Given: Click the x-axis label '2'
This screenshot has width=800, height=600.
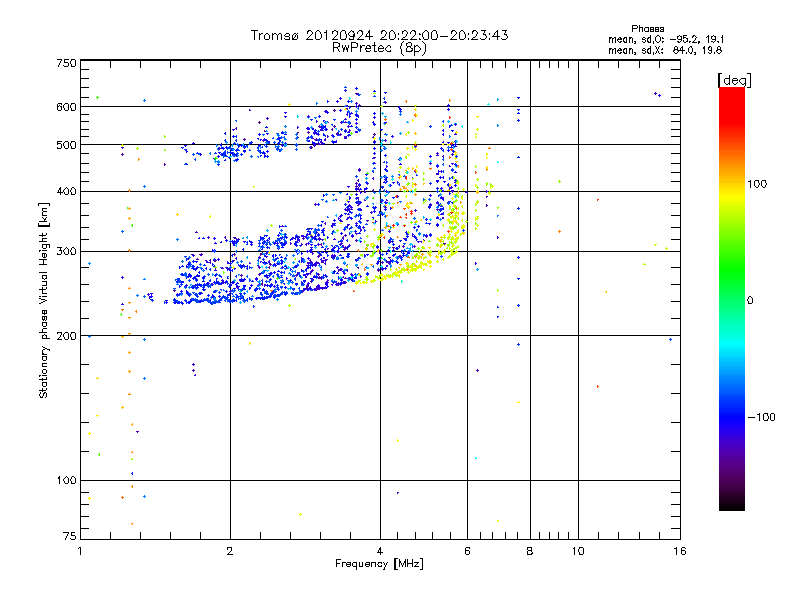Looking at the screenshot, I should (230, 551).
